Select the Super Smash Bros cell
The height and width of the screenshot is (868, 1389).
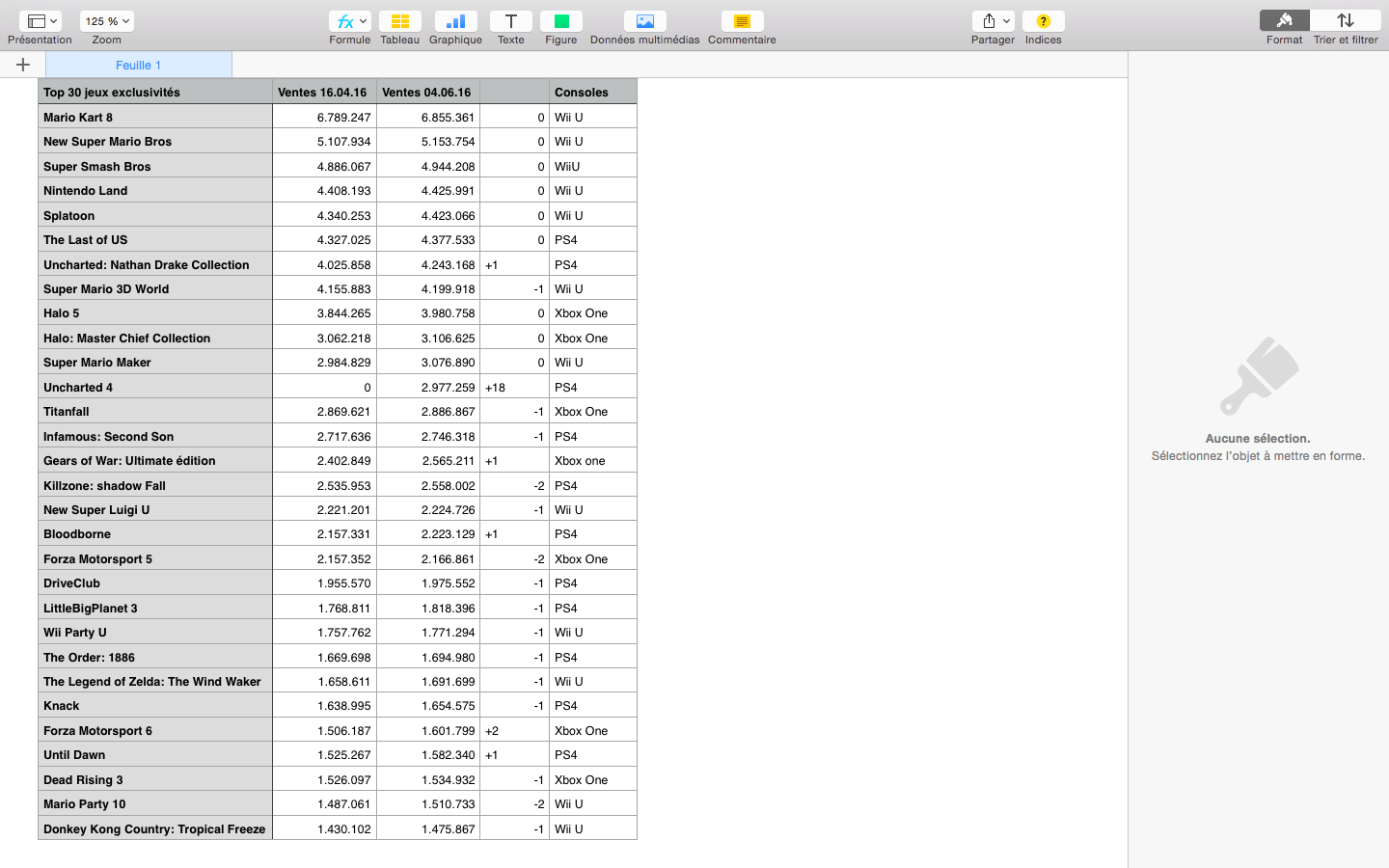[x=155, y=166]
